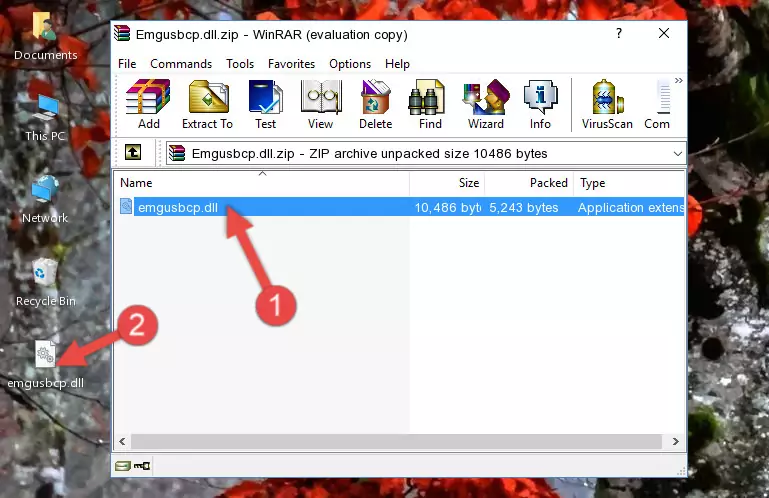Open the Help menu
Screen dimensions: 769x498
(397, 64)
